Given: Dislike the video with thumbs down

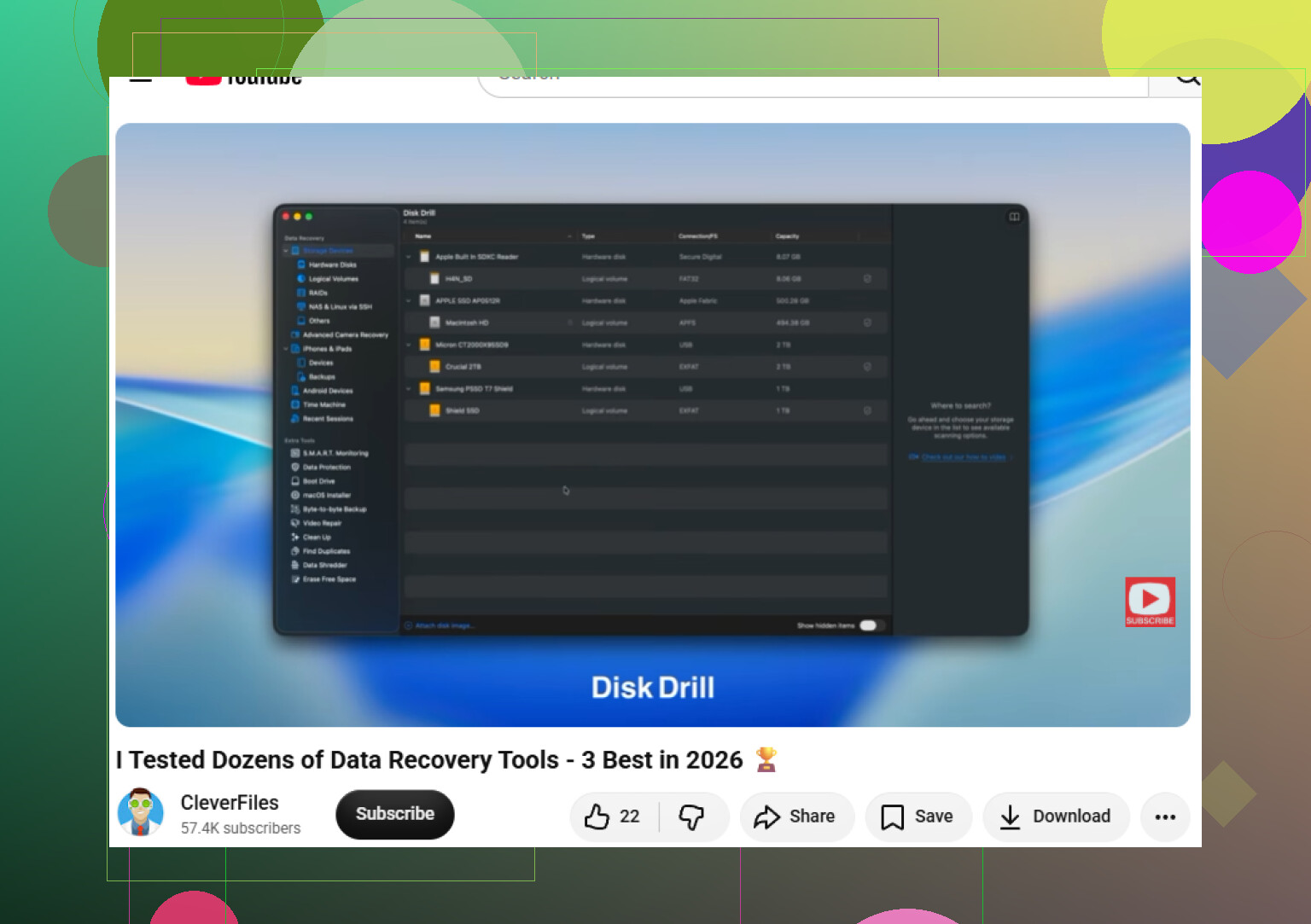Looking at the screenshot, I should pos(692,816).
